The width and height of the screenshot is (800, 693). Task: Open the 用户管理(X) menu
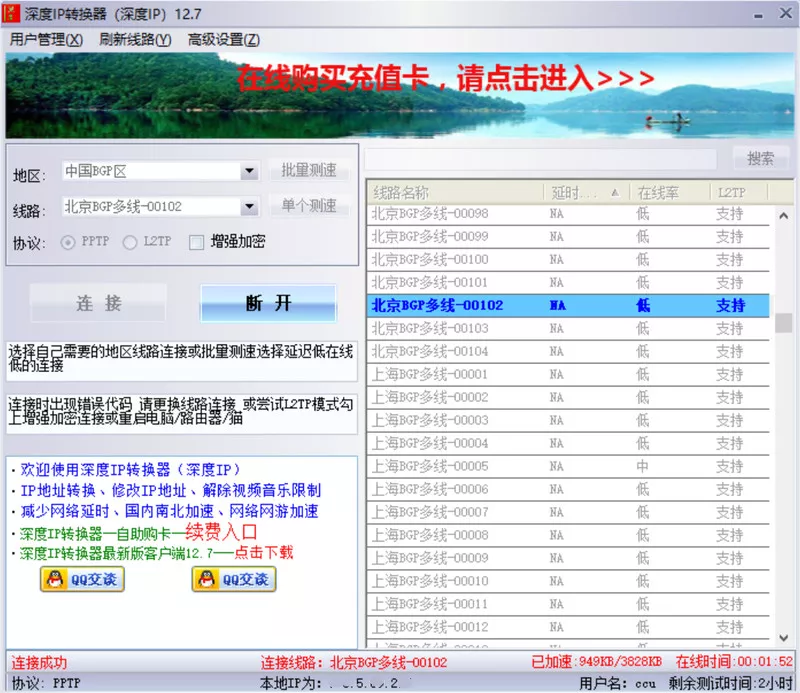point(46,40)
